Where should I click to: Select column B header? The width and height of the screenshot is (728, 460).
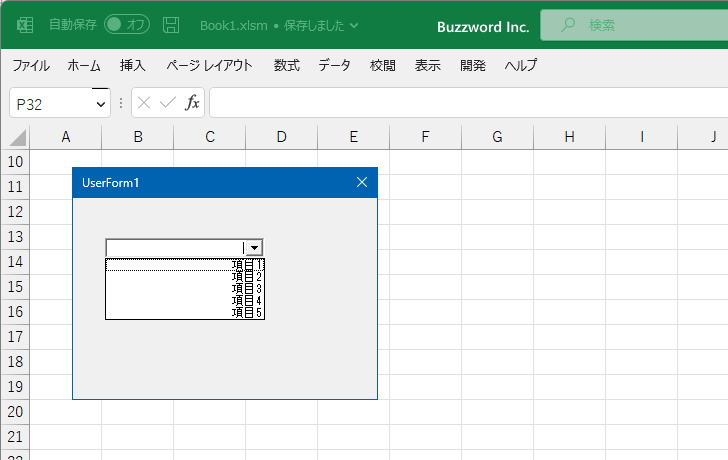(138, 137)
